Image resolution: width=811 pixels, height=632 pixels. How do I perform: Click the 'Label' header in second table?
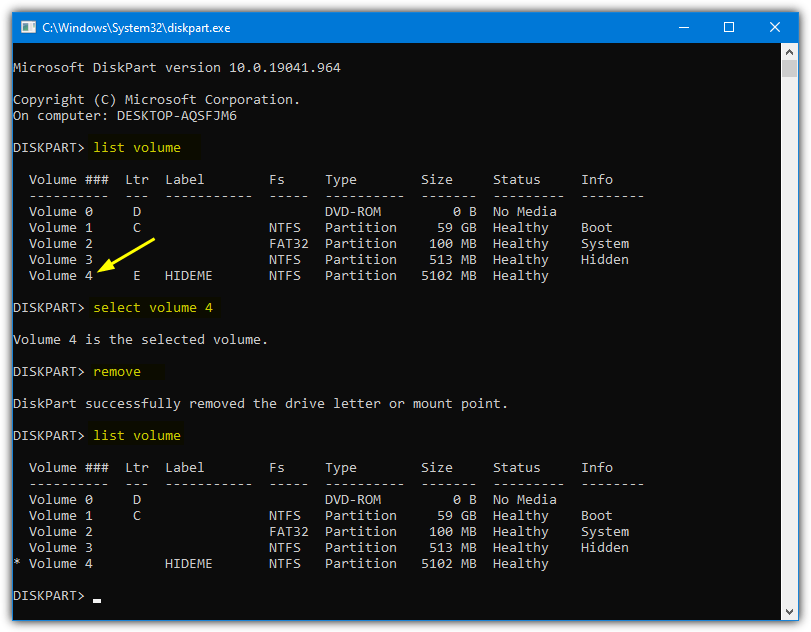click(185, 468)
